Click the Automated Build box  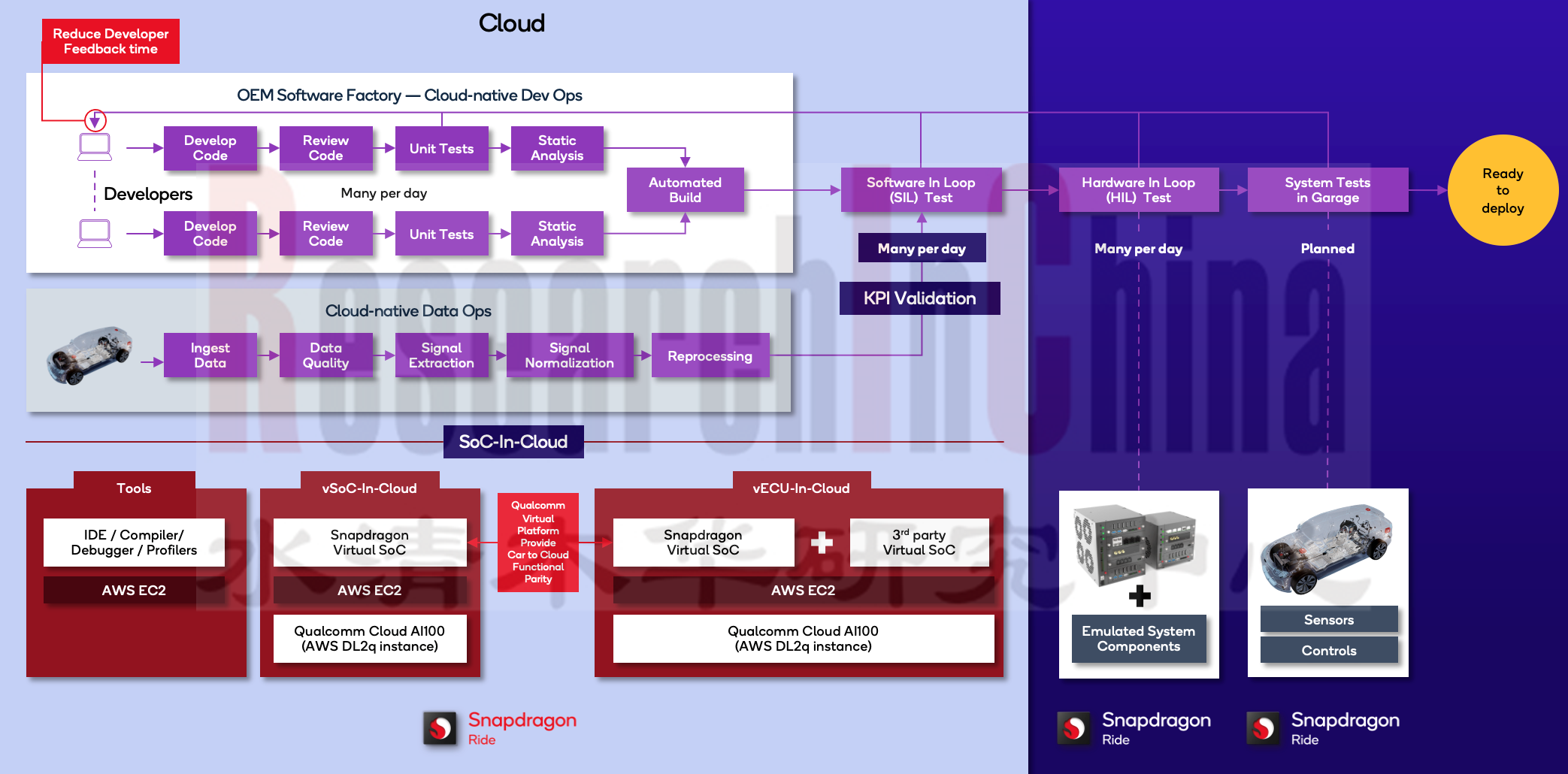[686, 190]
